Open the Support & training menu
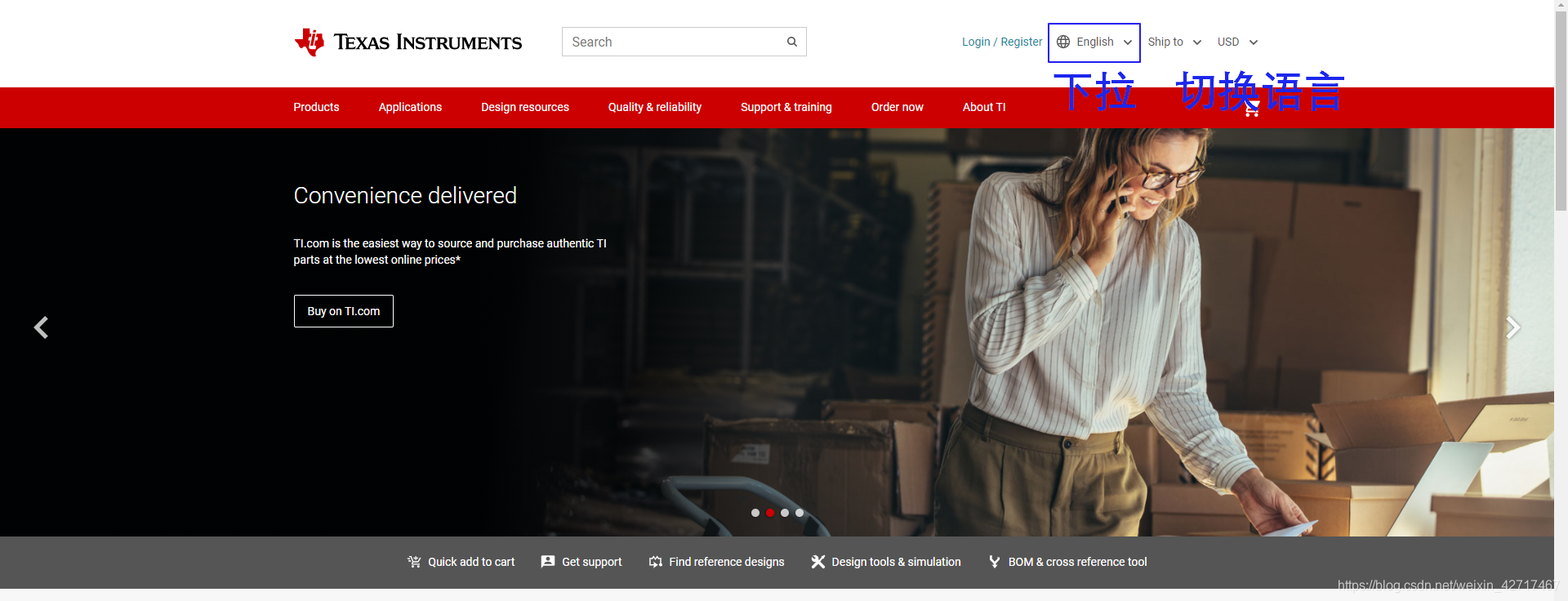This screenshot has height=601, width=1568. tap(786, 107)
